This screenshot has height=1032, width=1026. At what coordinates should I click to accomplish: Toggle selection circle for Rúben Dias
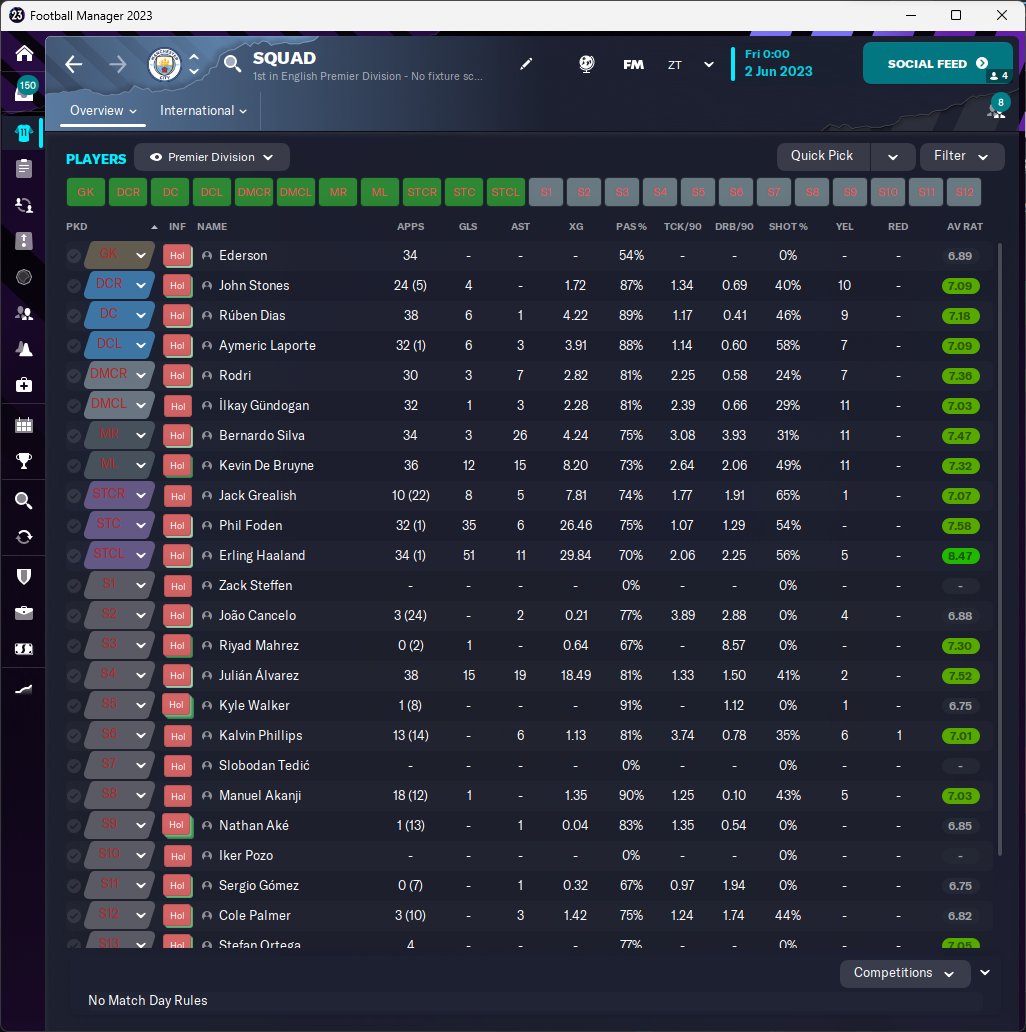tap(74, 316)
